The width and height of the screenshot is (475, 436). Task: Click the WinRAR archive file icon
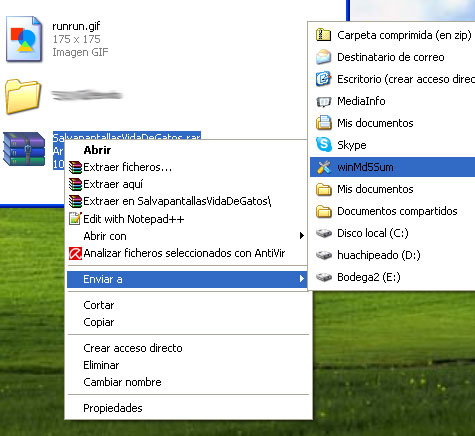pos(24,149)
